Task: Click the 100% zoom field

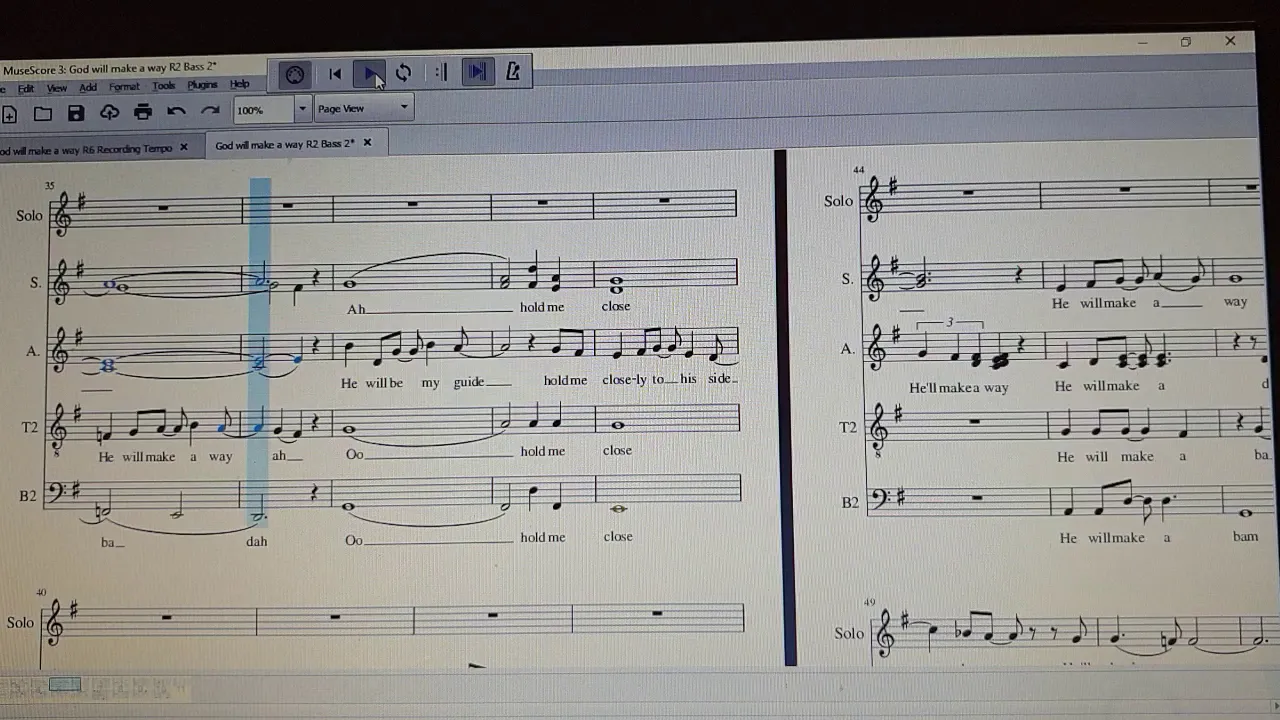Action: (264, 109)
